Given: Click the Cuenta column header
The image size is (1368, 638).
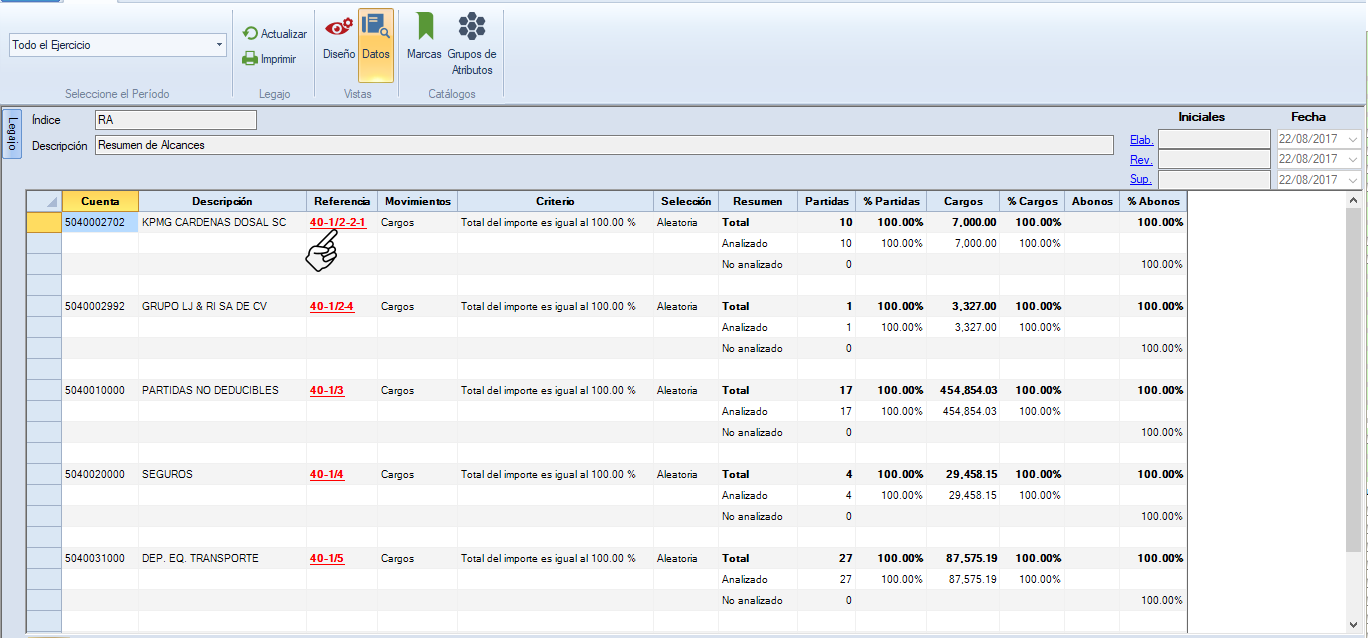Looking at the screenshot, I should tap(100, 201).
